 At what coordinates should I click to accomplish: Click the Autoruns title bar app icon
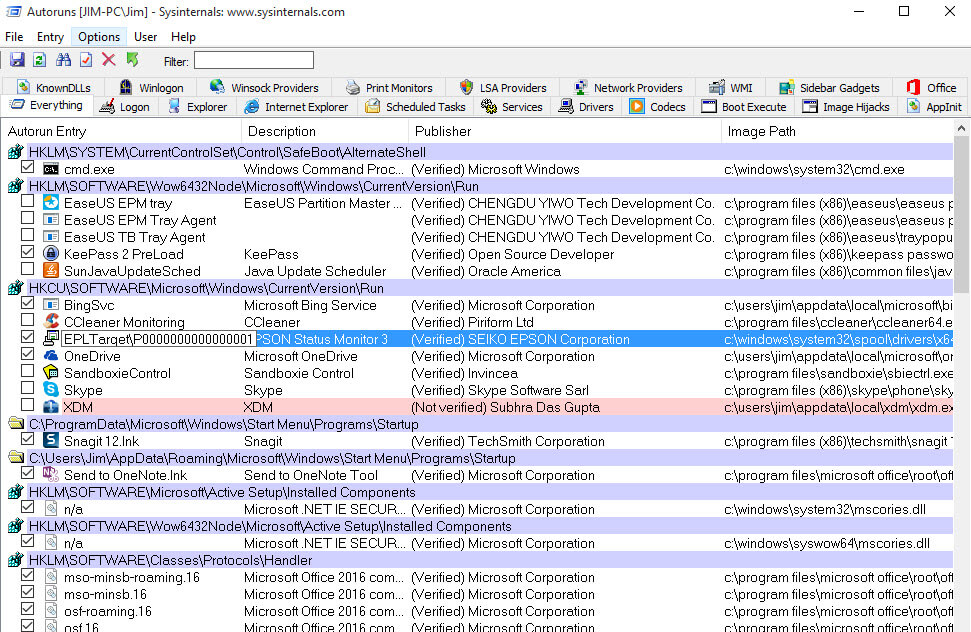[14, 12]
